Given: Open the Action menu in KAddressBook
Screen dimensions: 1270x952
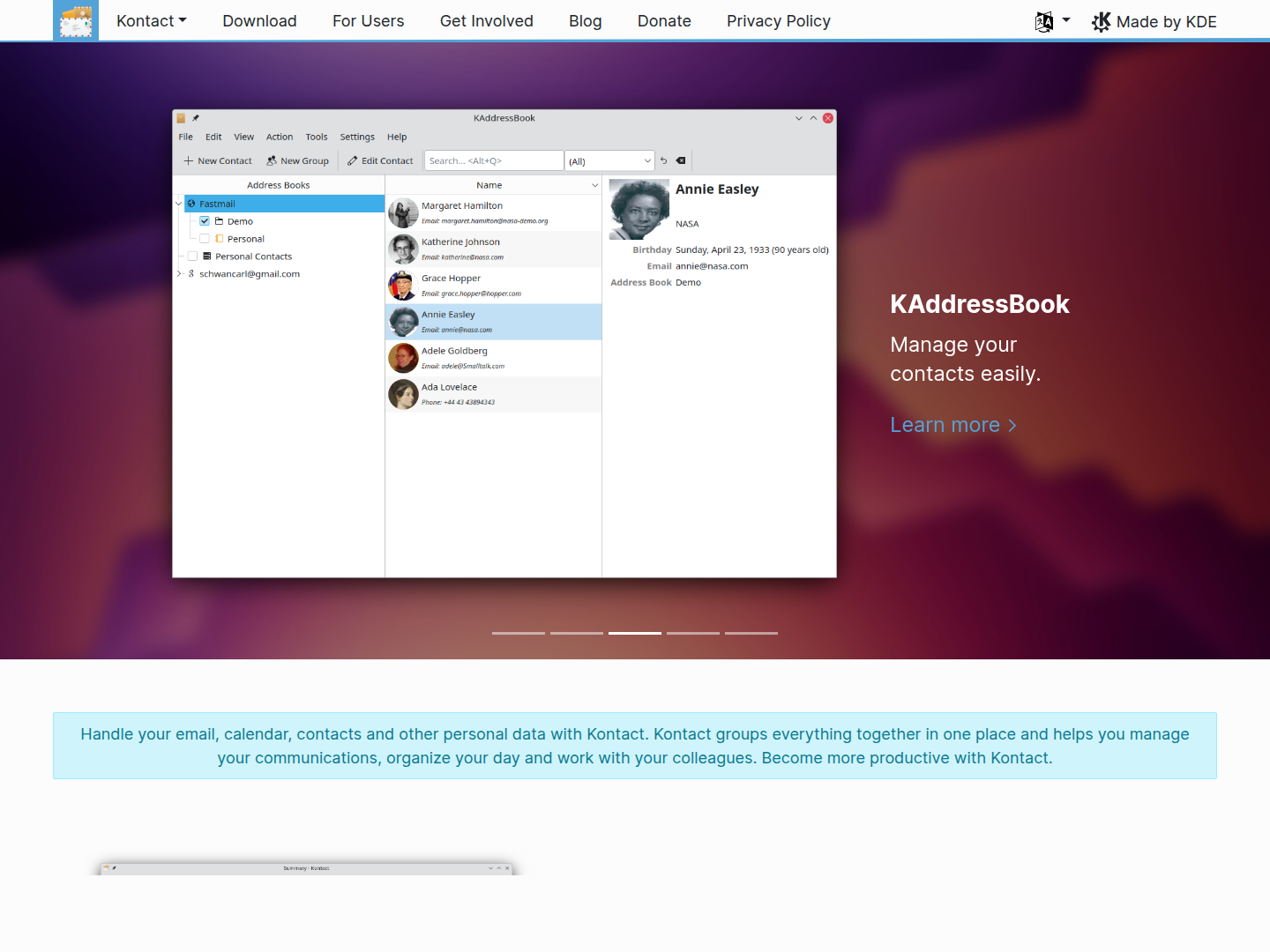Looking at the screenshot, I should (280, 137).
